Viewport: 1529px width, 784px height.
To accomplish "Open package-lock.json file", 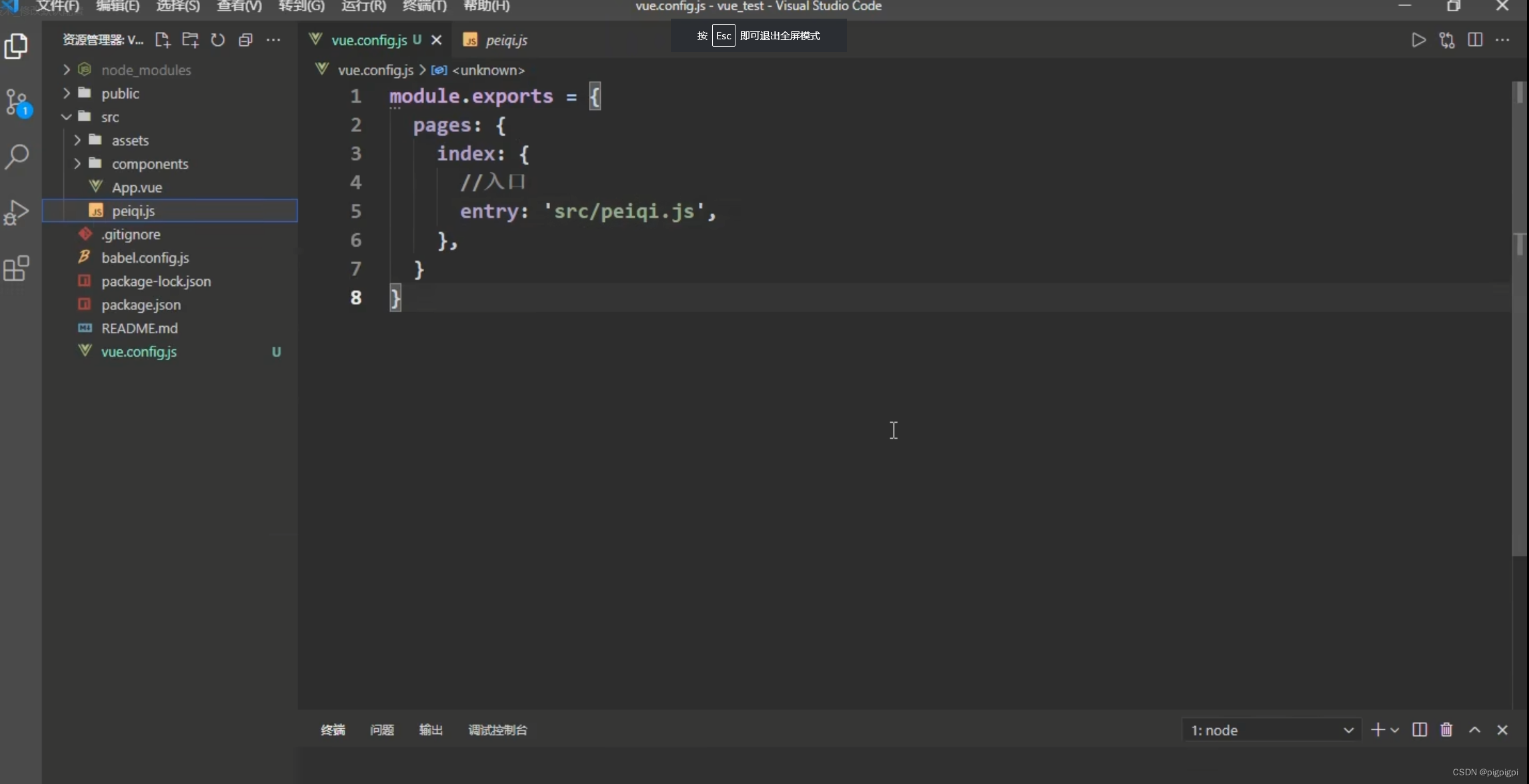I will click(170, 281).
